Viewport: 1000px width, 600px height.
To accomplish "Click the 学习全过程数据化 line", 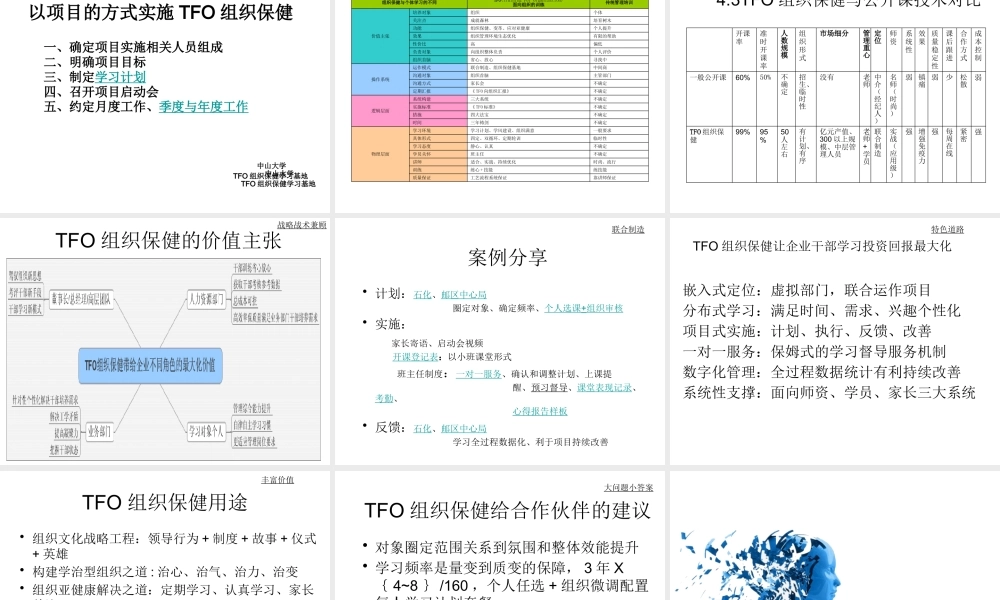I will (531, 442).
